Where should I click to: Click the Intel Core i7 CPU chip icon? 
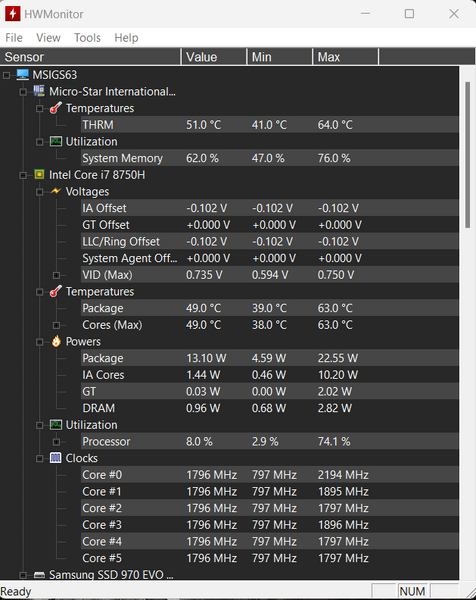tap(39, 174)
